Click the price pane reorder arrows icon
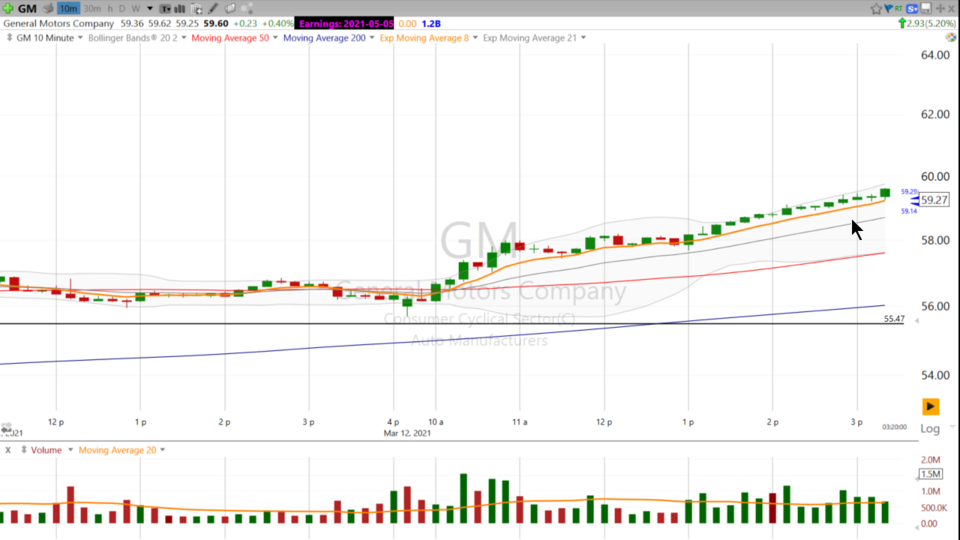This screenshot has height=540, width=960. (9, 38)
